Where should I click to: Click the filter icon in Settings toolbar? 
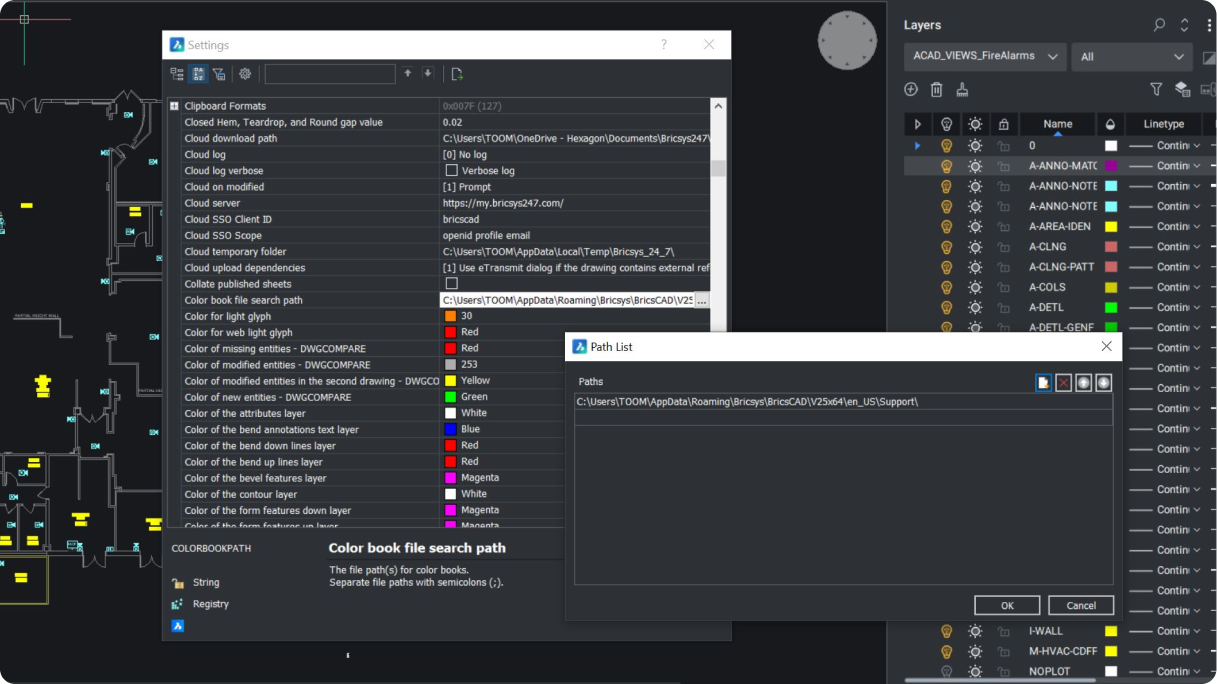[218, 74]
